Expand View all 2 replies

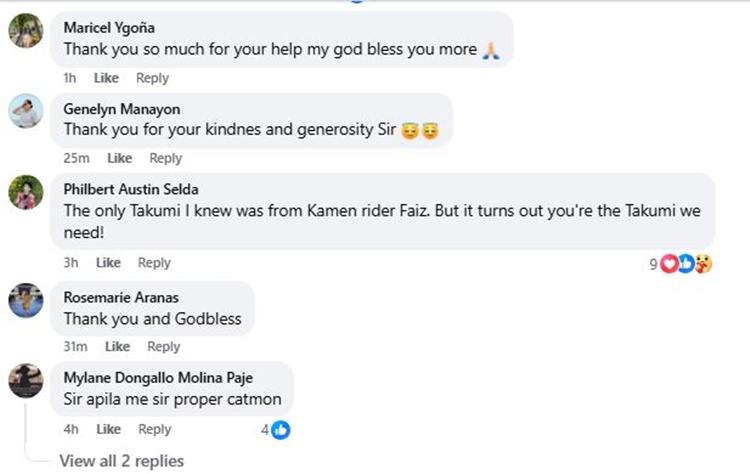(x=121, y=461)
